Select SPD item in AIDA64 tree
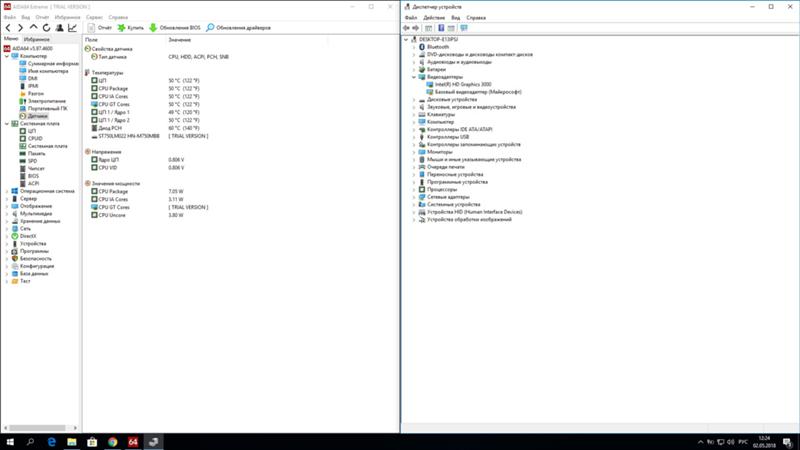 click(x=28, y=161)
